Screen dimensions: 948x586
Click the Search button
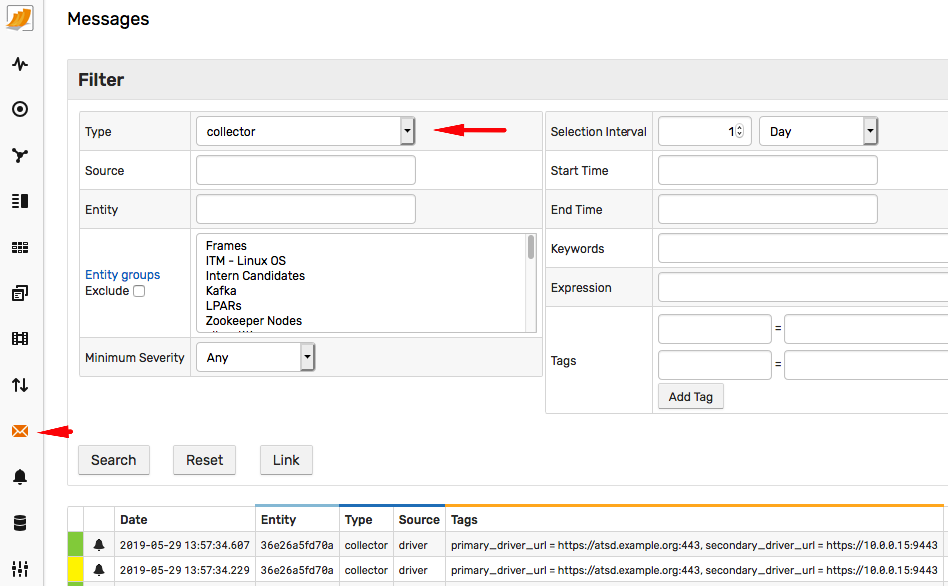(114, 460)
